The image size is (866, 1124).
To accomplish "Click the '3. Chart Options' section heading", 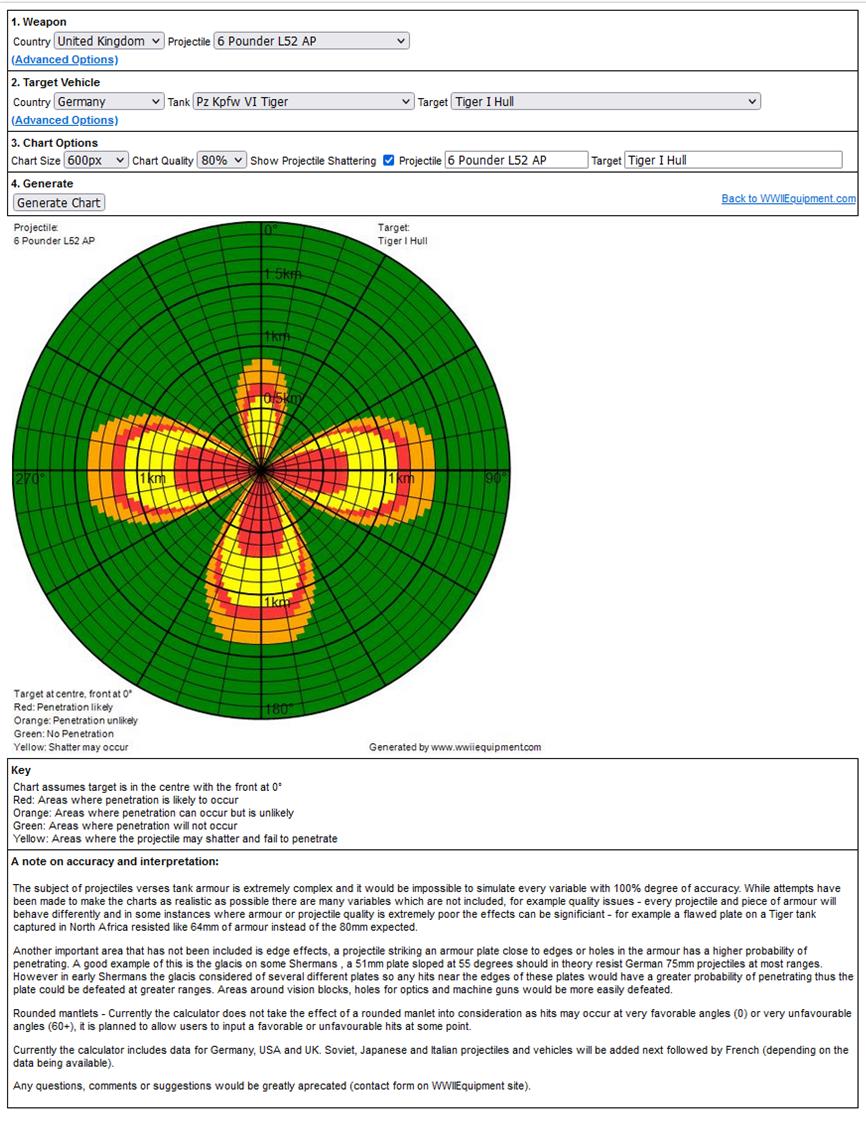I will [x=54, y=143].
